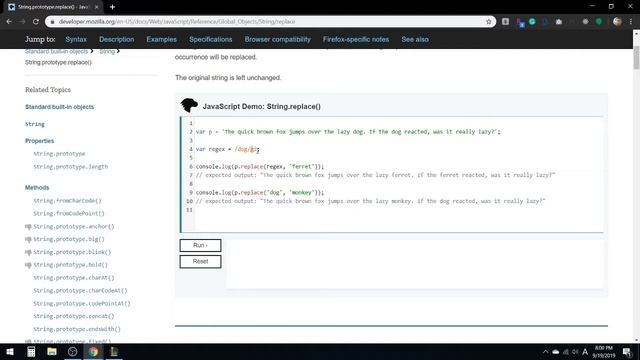Click the address bar URL
The height and width of the screenshot is (360, 640).
click(177, 22)
